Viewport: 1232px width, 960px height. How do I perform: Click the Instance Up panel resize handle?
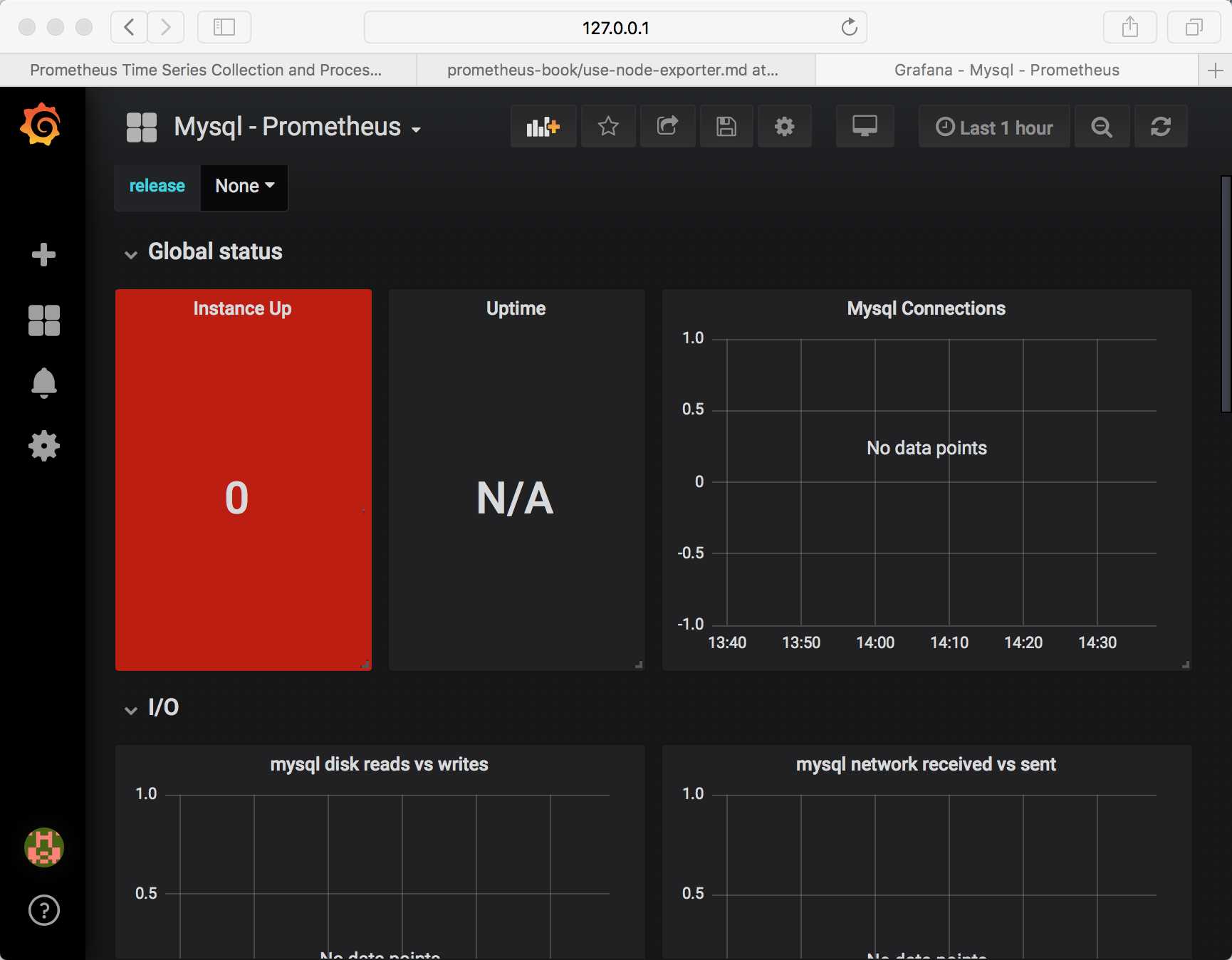365,664
